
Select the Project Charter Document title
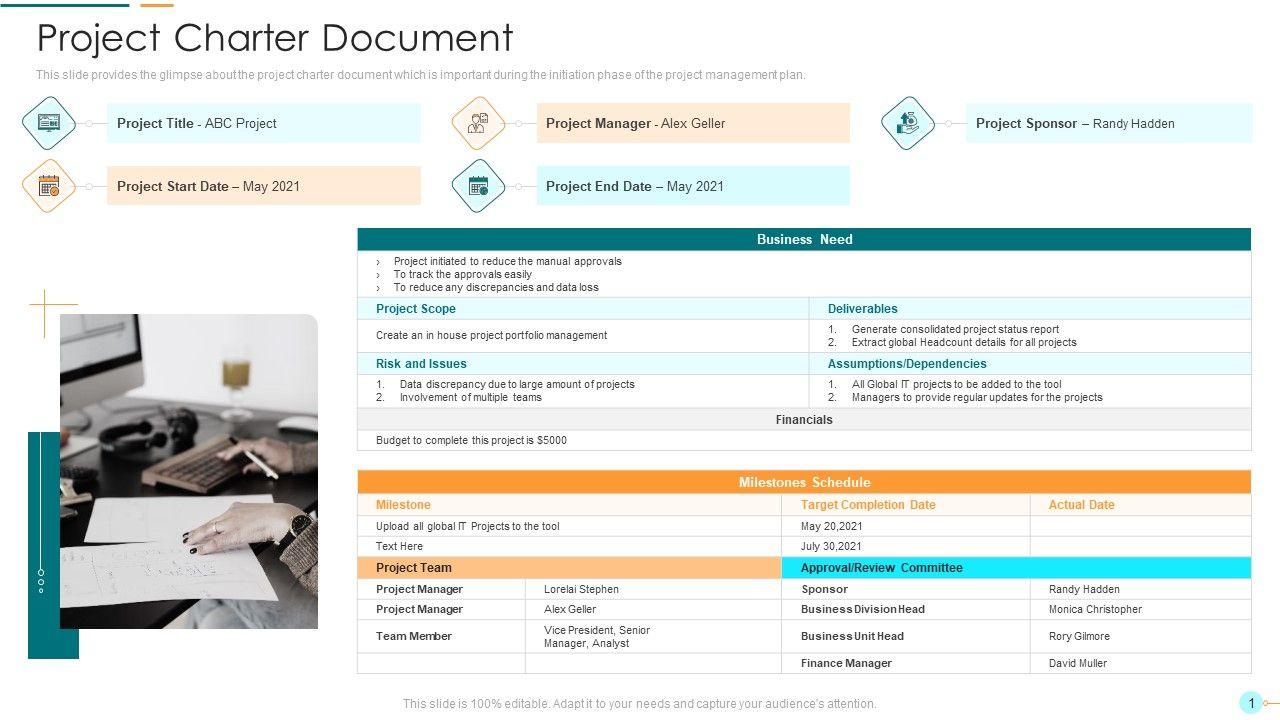click(x=275, y=38)
